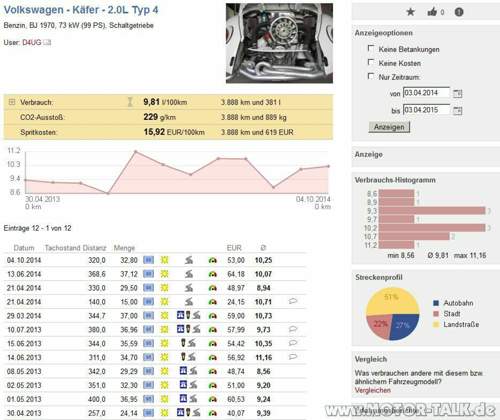Click the 51% pie chart slice
Screen dimensions: 500x420
tap(393, 301)
